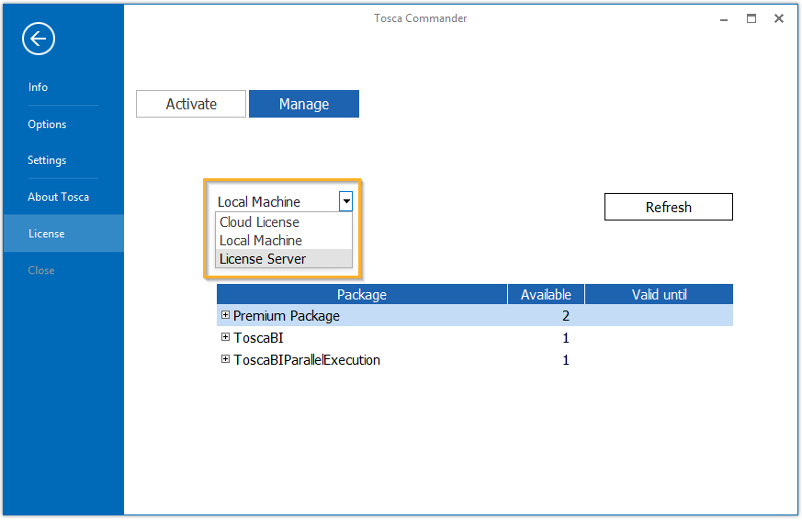Pick License Server option in list
This screenshot has height=520, width=802.
[x=263, y=259]
